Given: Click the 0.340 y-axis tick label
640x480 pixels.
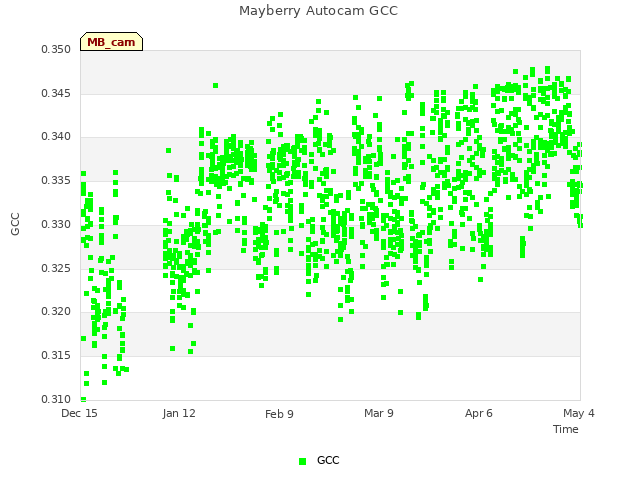Looking at the screenshot, I should coord(56,137).
